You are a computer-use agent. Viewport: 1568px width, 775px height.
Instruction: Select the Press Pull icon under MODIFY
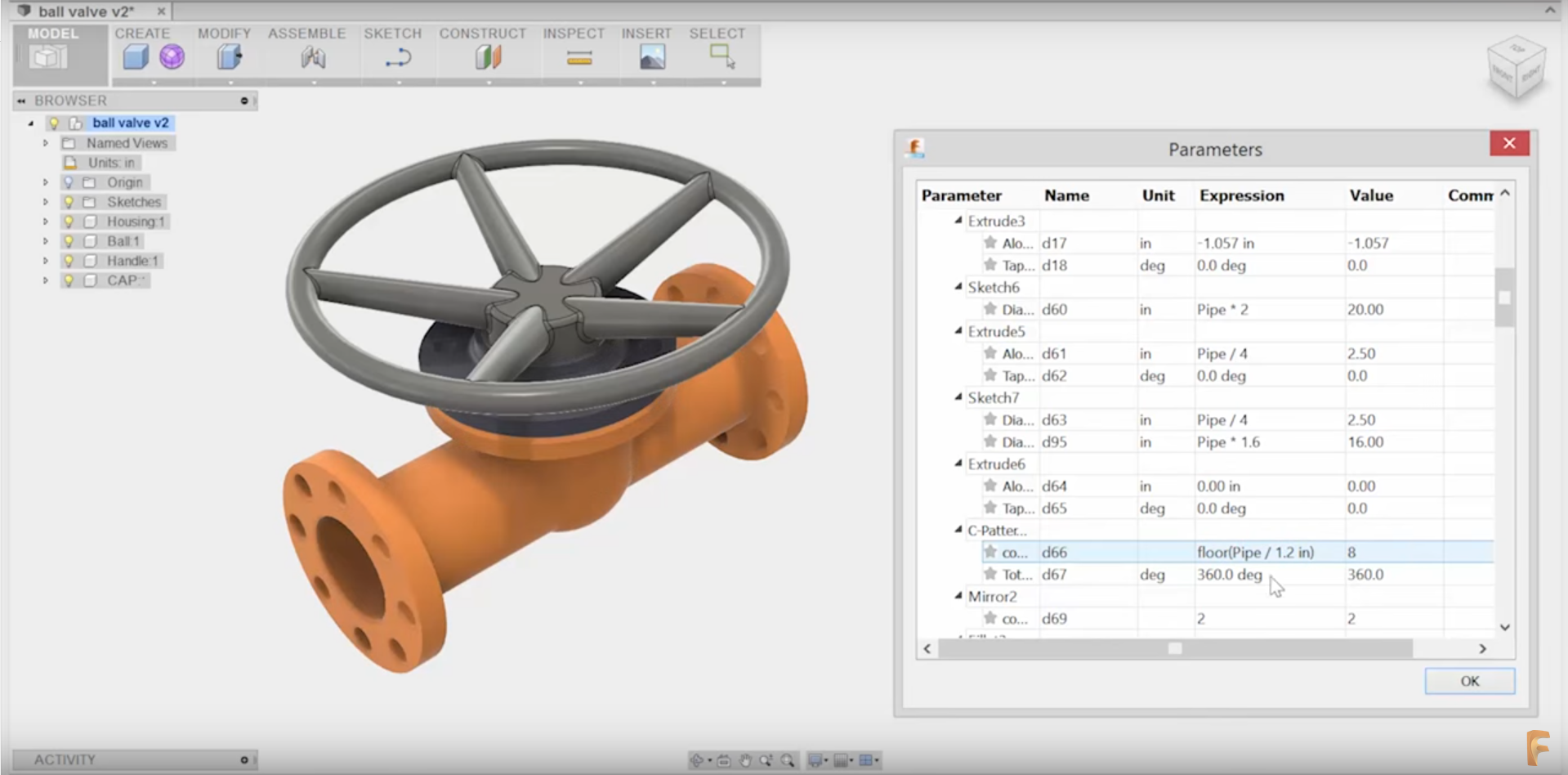pos(227,56)
